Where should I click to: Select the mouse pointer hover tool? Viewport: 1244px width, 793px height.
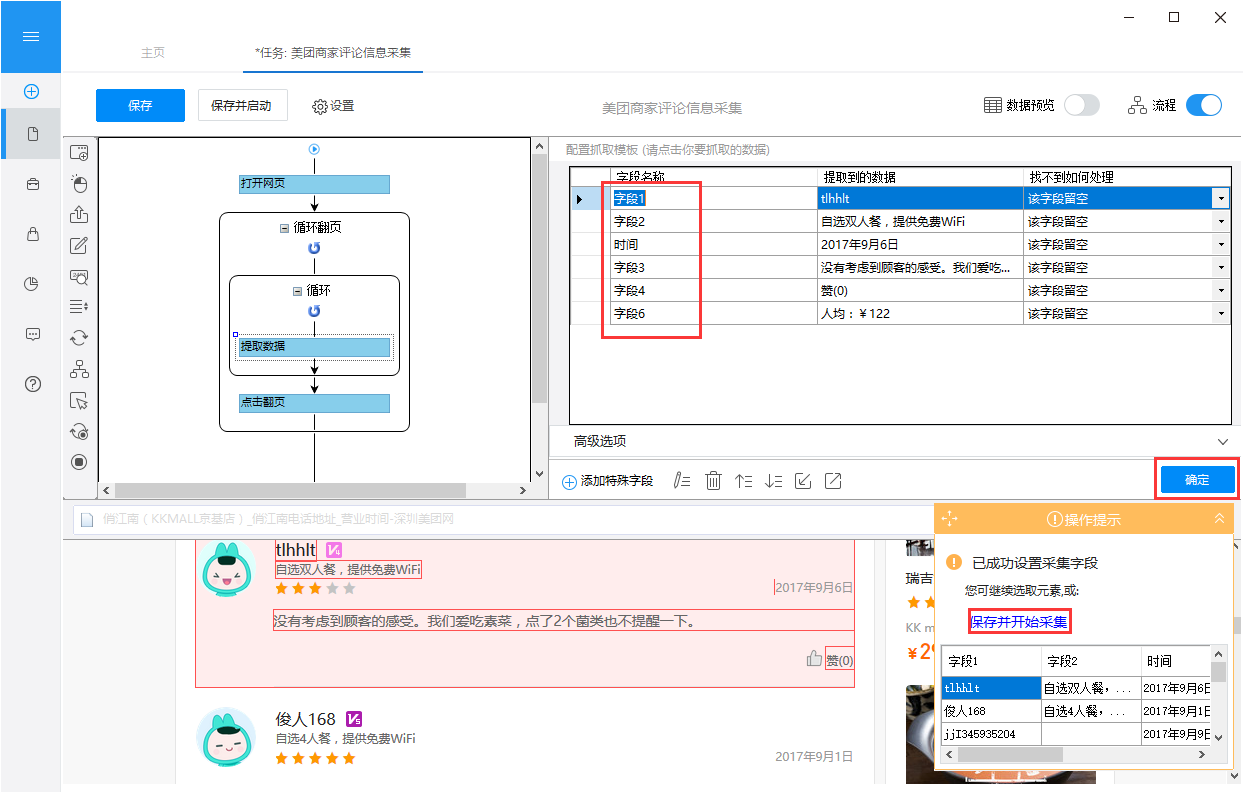point(79,400)
